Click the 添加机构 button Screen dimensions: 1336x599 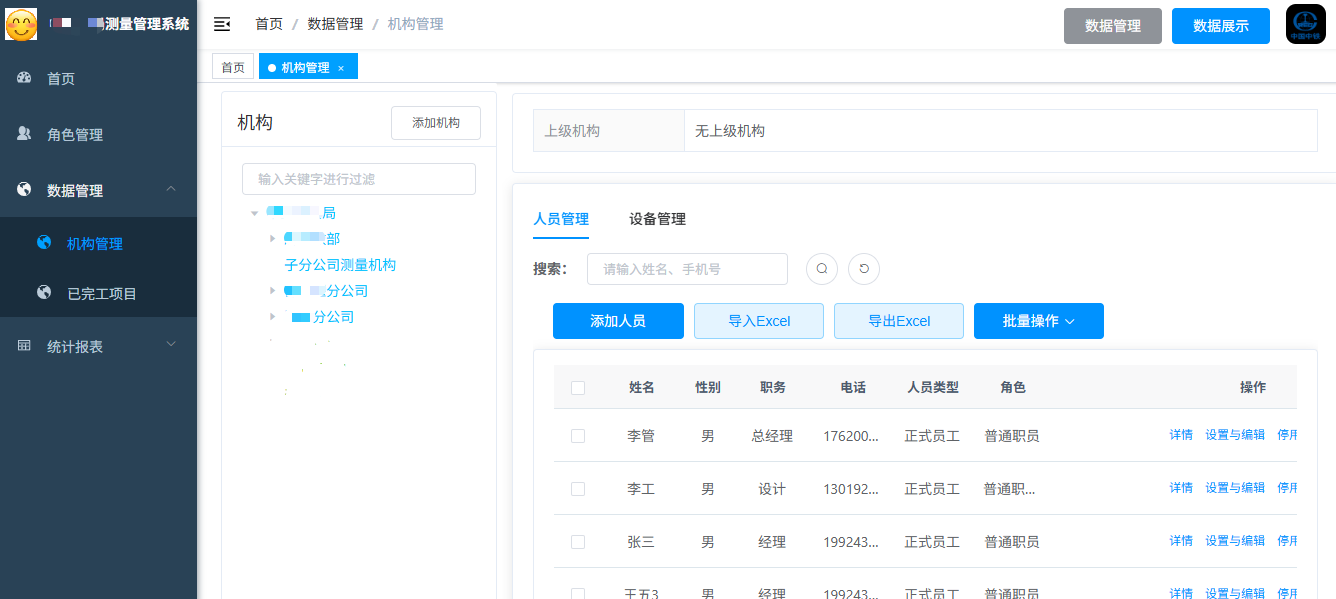coord(436,123)
